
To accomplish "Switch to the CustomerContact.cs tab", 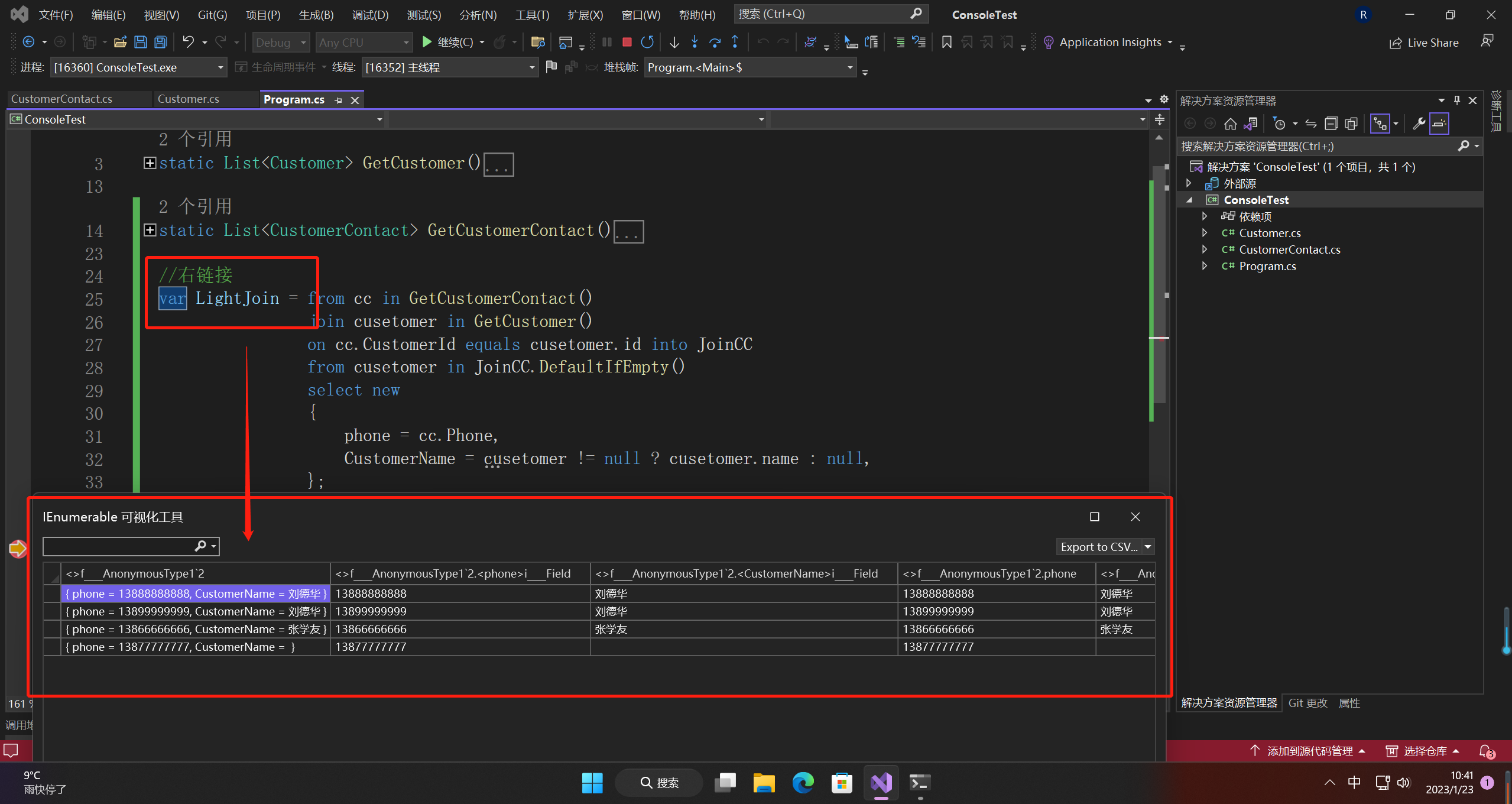I will click(61, 99).
